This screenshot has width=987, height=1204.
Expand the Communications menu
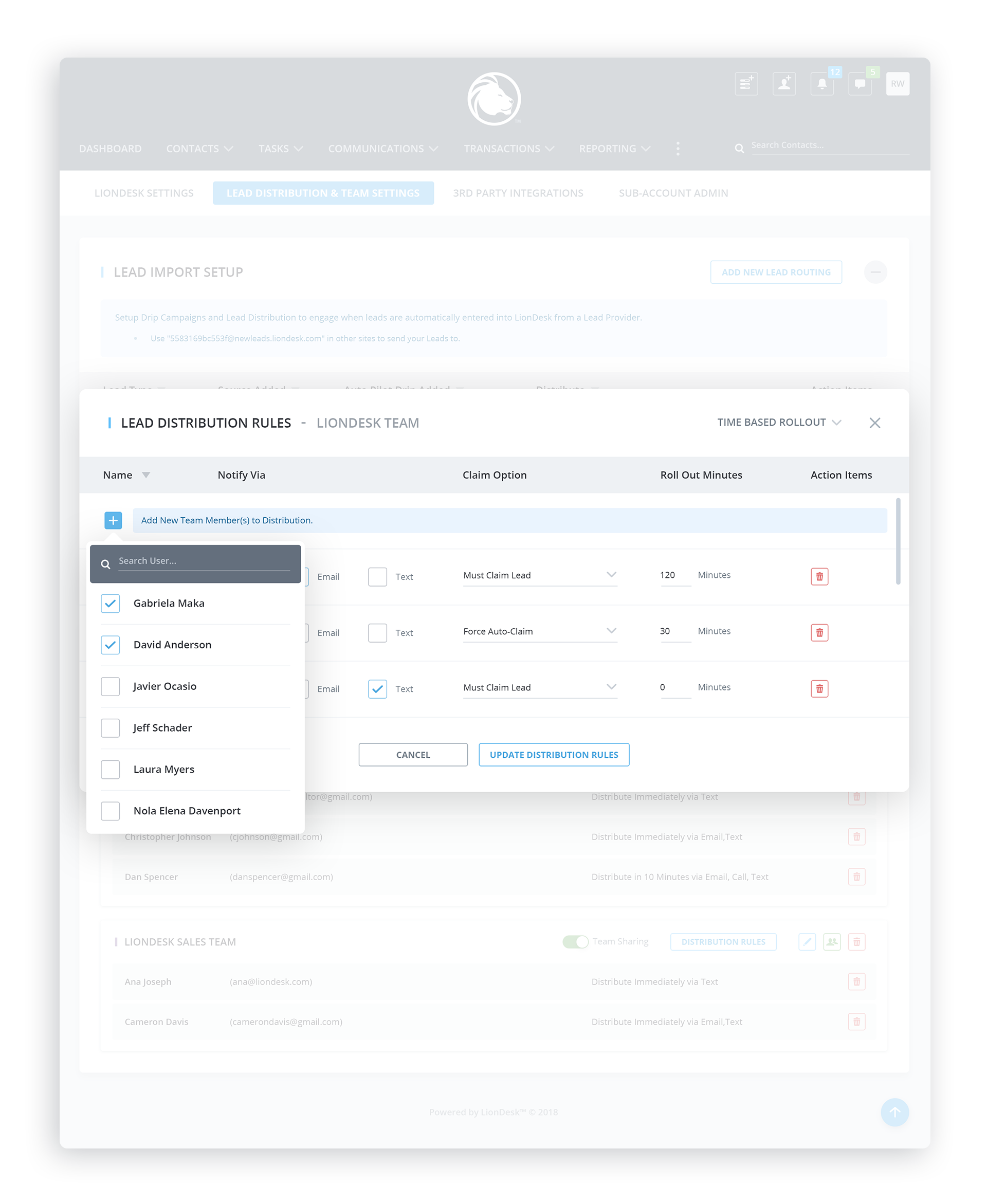click(383, 149)
